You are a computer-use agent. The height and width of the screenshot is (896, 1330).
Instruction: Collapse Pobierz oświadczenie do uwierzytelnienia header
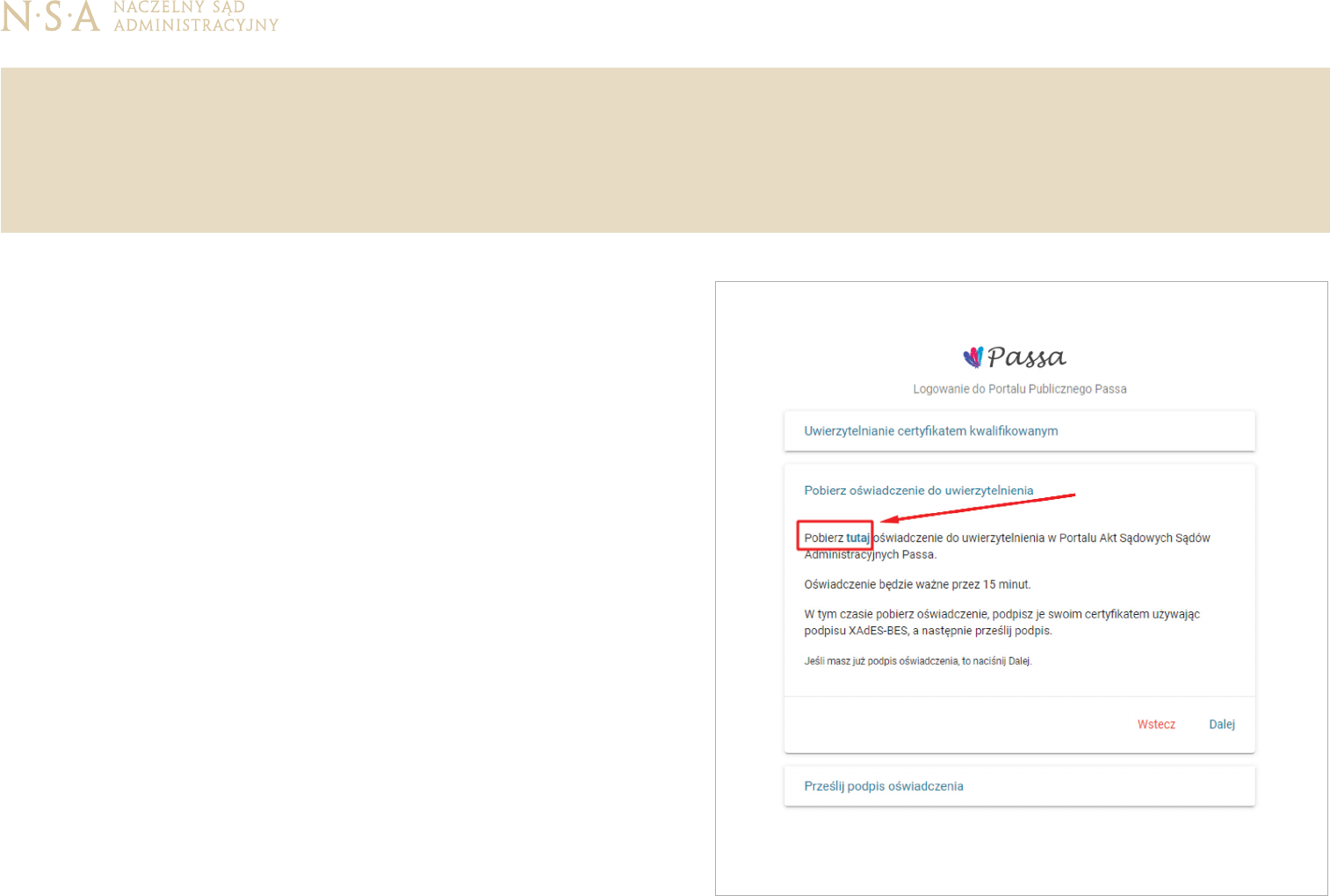point(918,491)
